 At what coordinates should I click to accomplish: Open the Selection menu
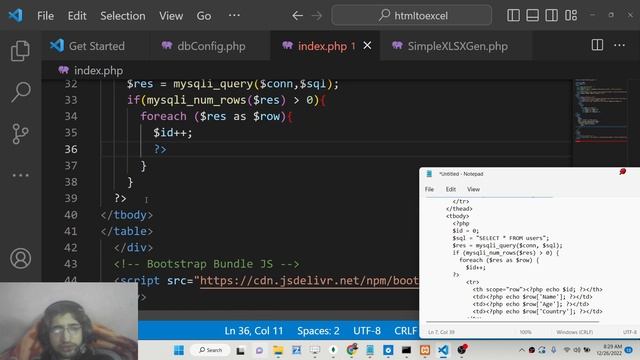click(123, 16)
